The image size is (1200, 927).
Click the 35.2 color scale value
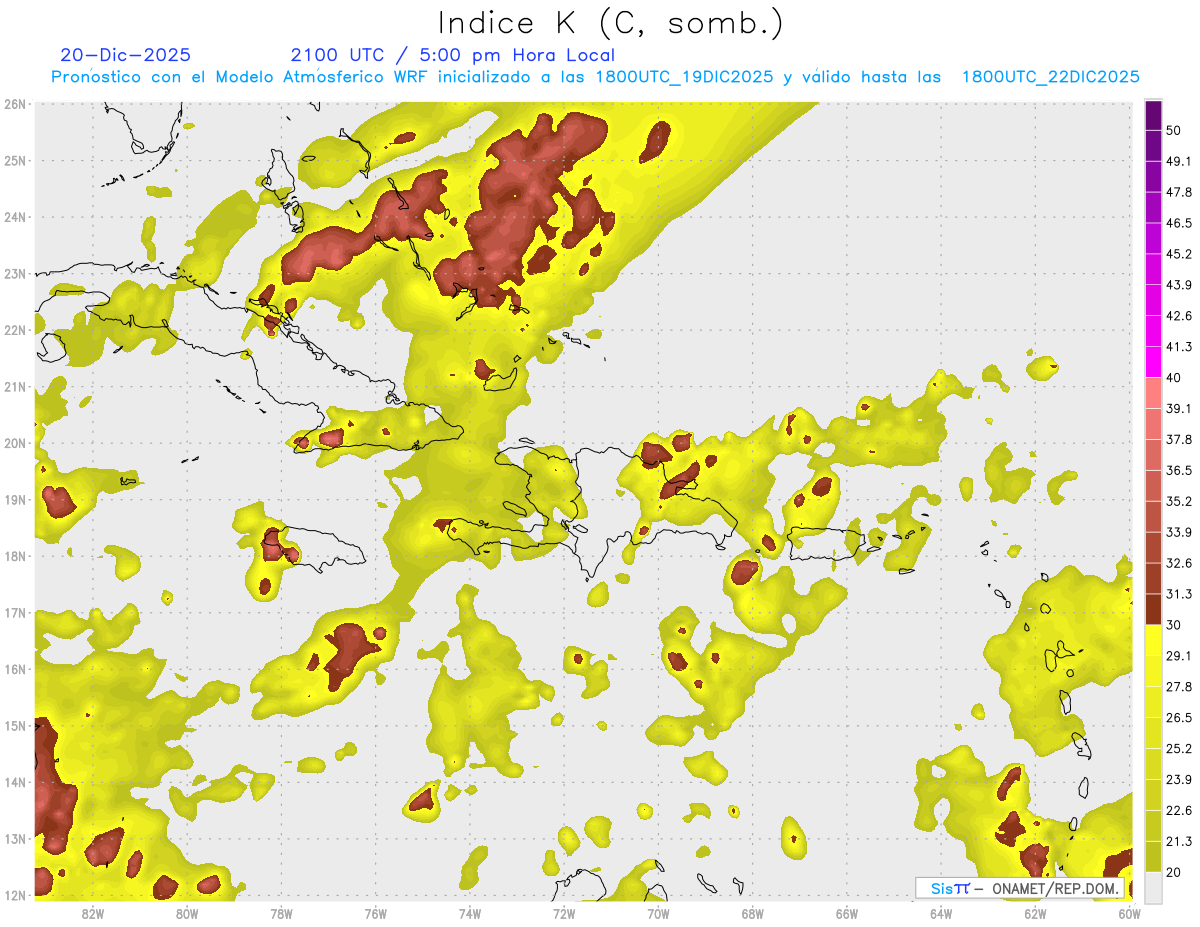(x=1179, y=501)
